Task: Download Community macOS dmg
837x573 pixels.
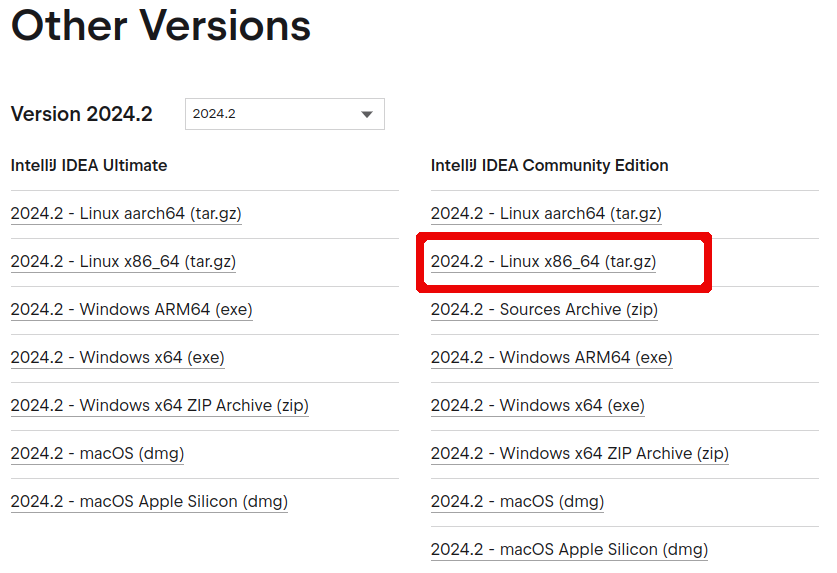Action: 517,502
